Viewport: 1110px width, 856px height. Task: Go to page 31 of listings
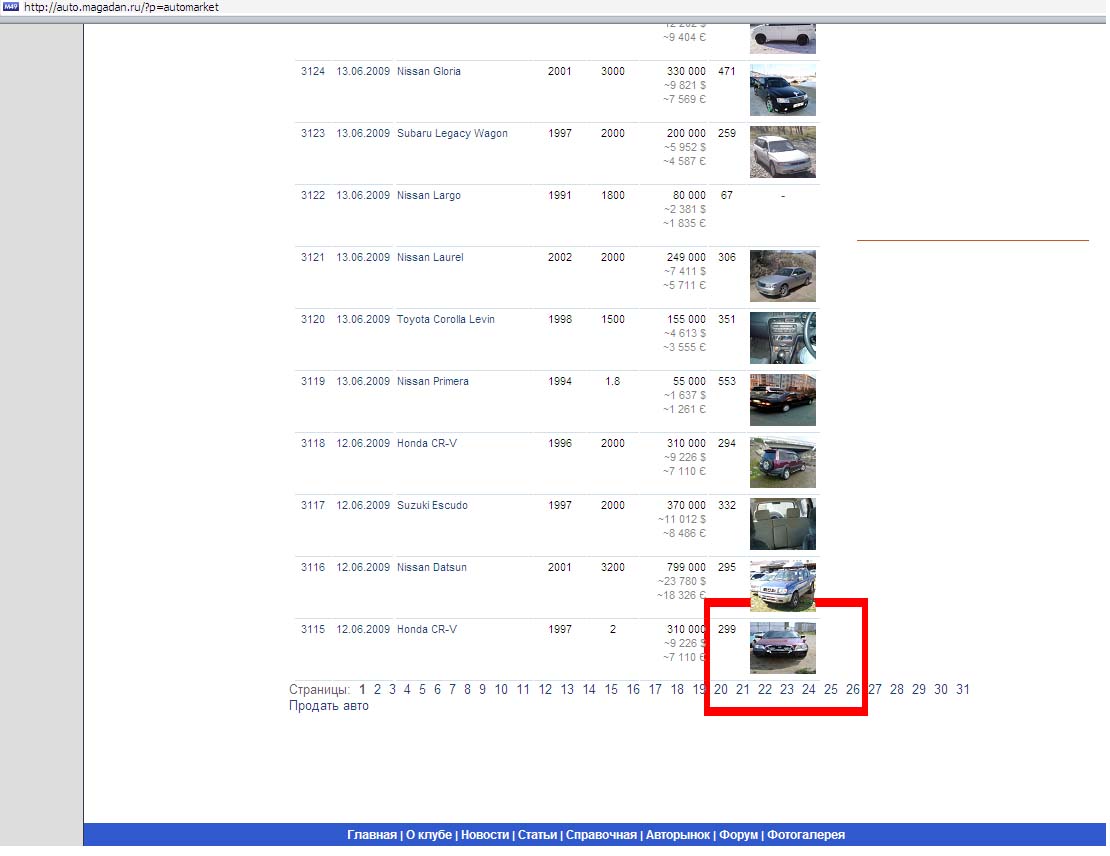point(962,690)
